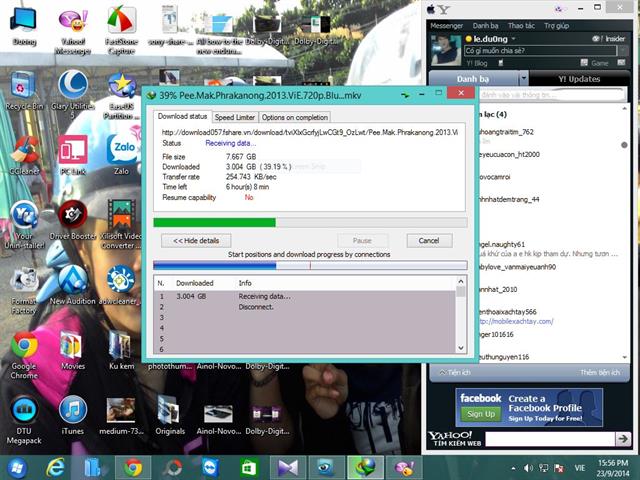This screenshot has width=640, height=480.
Task: Open the Zalo desktop icon
Action: point(121,153)
